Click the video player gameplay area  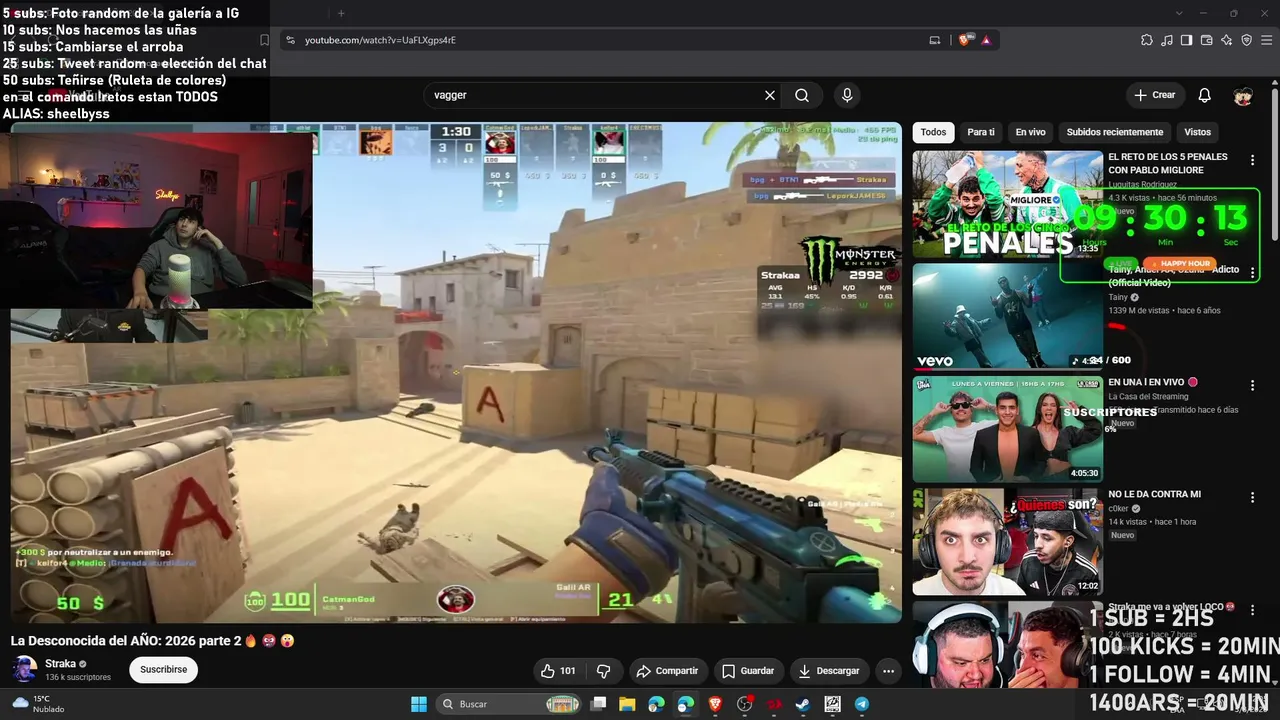point(456,372)
